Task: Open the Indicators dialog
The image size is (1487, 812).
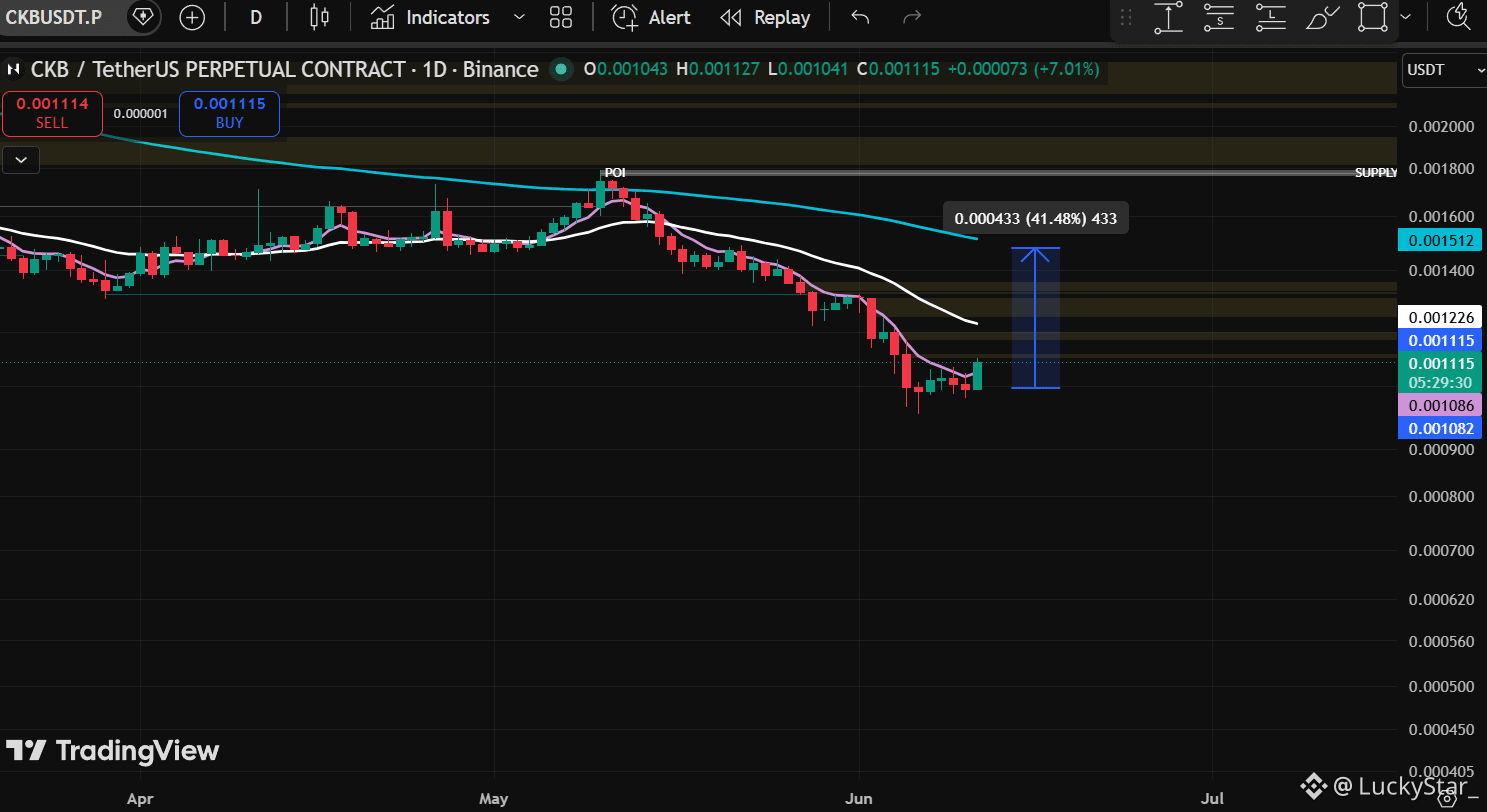Action: (430, 17)
